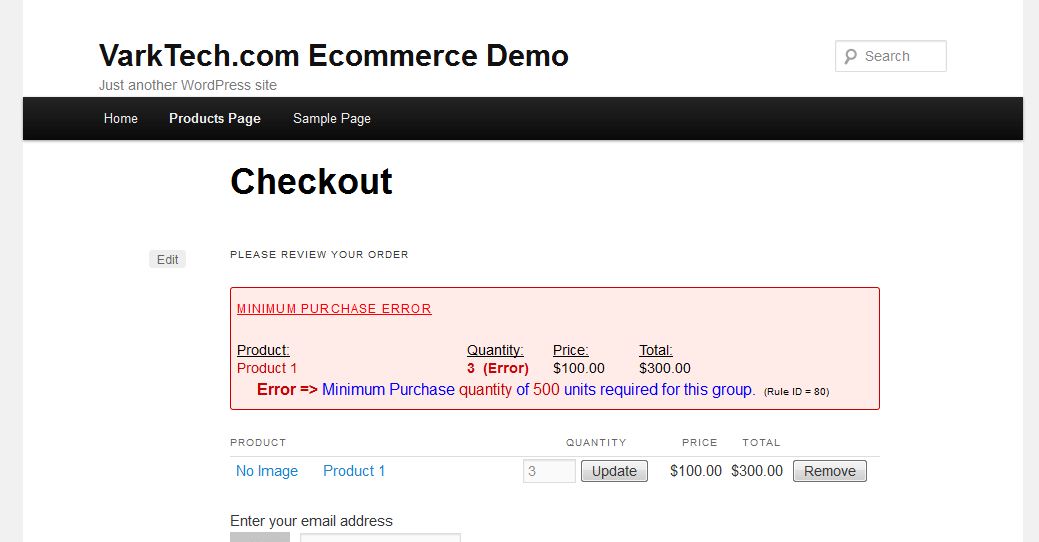Click the Update quantity button
The image size is (1039, 542).
pos(614,471)
